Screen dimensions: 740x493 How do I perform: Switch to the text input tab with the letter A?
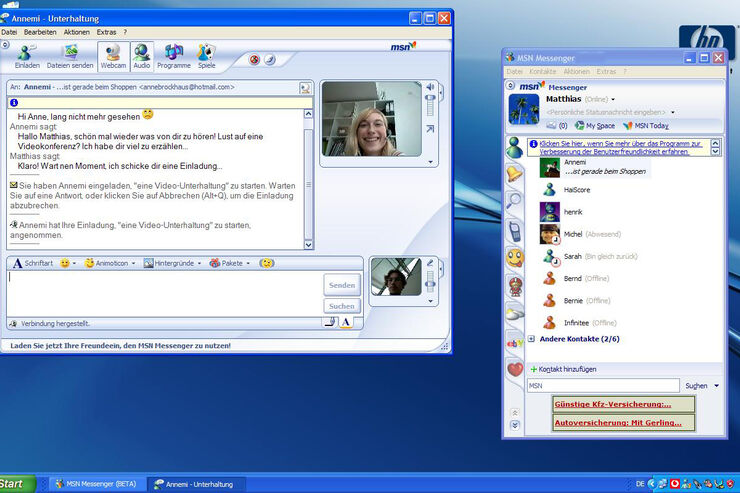[346, 322]
